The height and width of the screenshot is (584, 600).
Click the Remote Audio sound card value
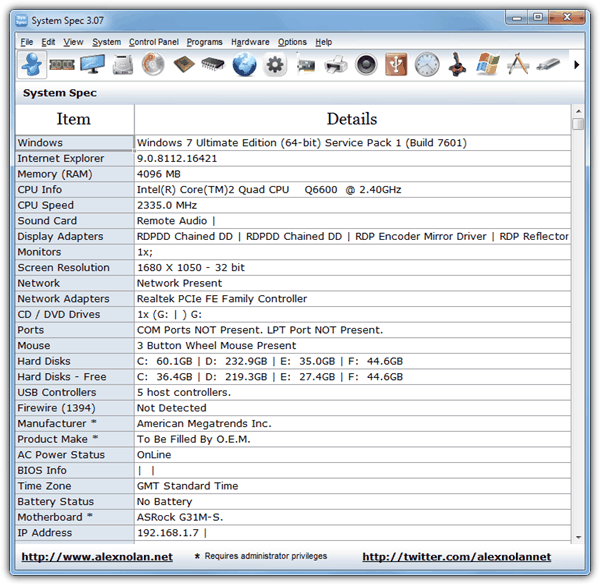176,221
